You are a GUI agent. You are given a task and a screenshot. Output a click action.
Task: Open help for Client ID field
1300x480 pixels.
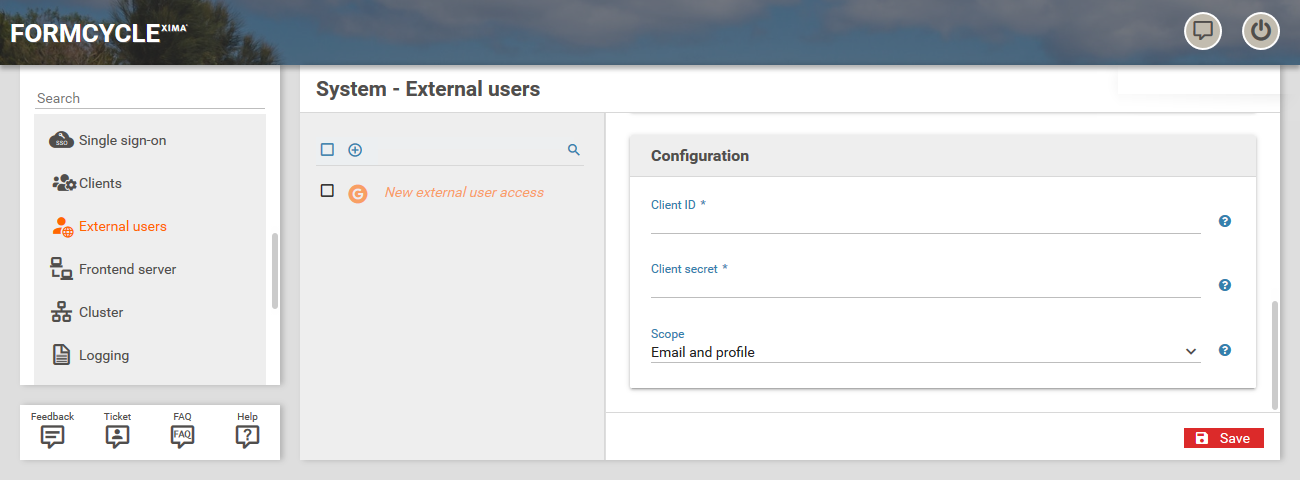(x=1224, y=221)
